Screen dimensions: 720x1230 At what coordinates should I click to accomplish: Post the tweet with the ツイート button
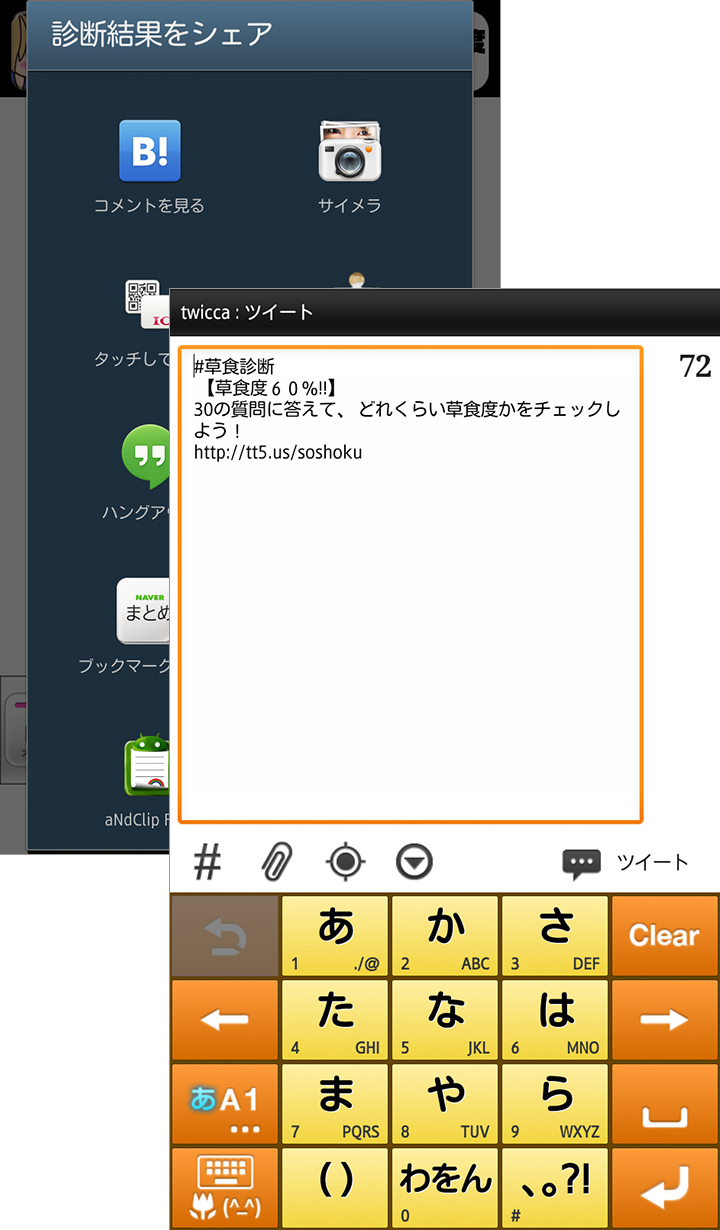click(x=627, y=863)
